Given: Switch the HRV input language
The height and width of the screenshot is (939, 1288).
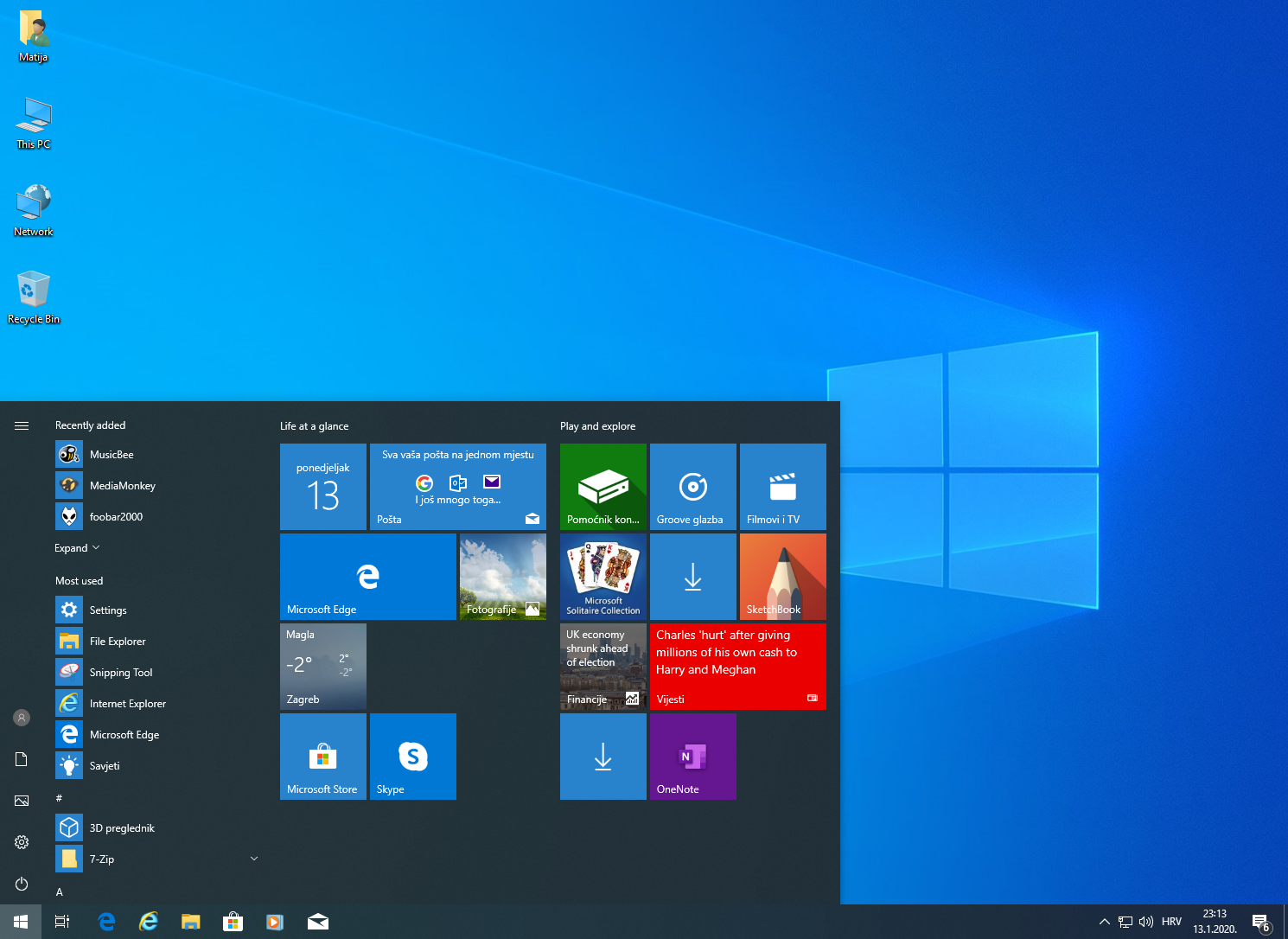Looking at the screenshot, I should tap(1171, 922).
